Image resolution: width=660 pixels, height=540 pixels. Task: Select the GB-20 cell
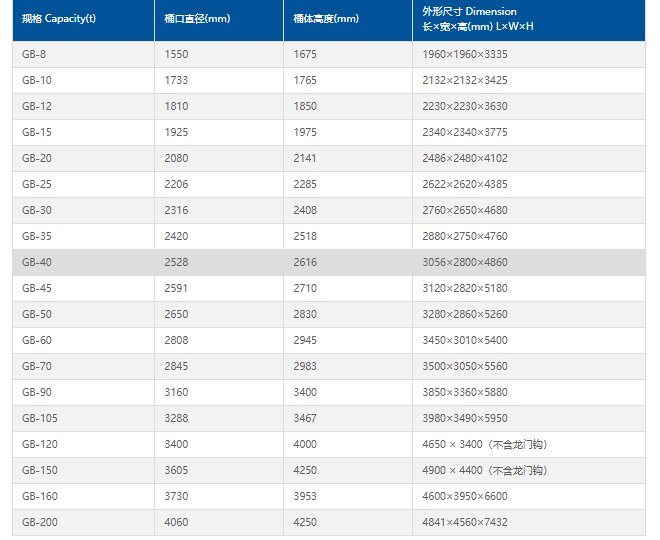coord(83,159)
